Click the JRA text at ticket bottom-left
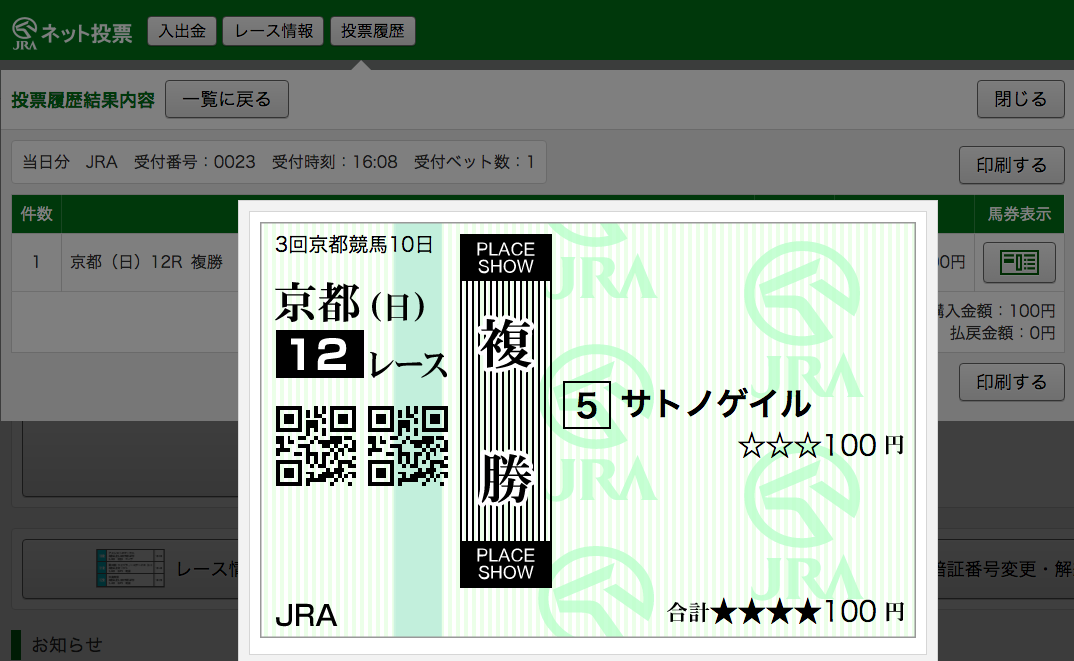Screen dimensions: 1074x661 [306, 616]
